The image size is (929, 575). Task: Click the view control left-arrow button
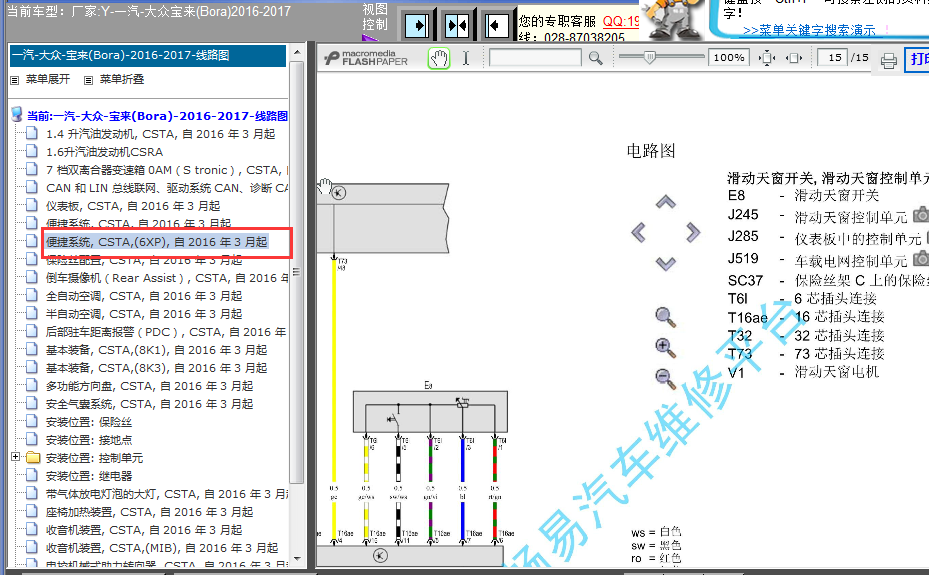[x=496, y=25]
